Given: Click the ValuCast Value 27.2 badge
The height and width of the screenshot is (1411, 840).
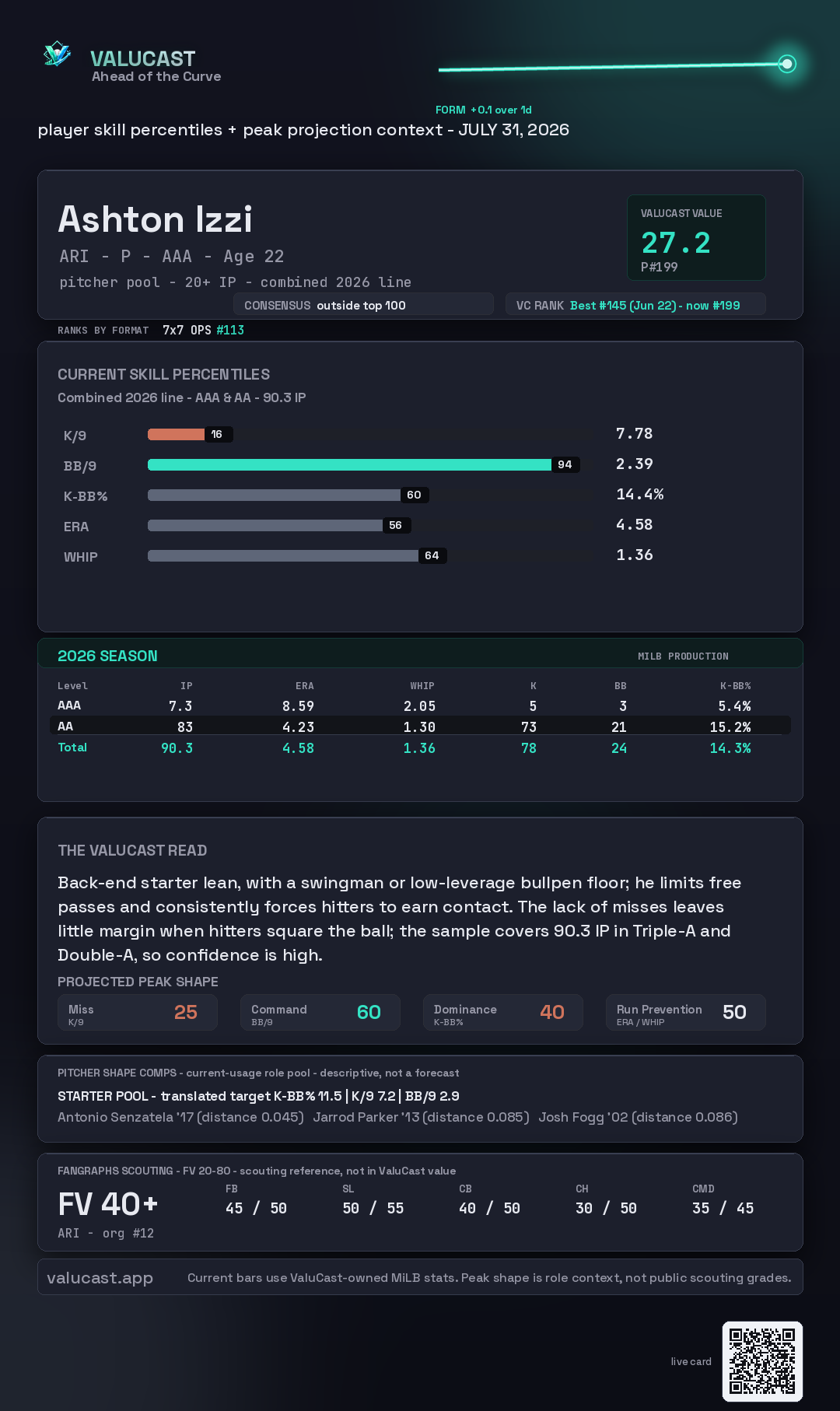Looking at the screenshot, I should [696, 237].
